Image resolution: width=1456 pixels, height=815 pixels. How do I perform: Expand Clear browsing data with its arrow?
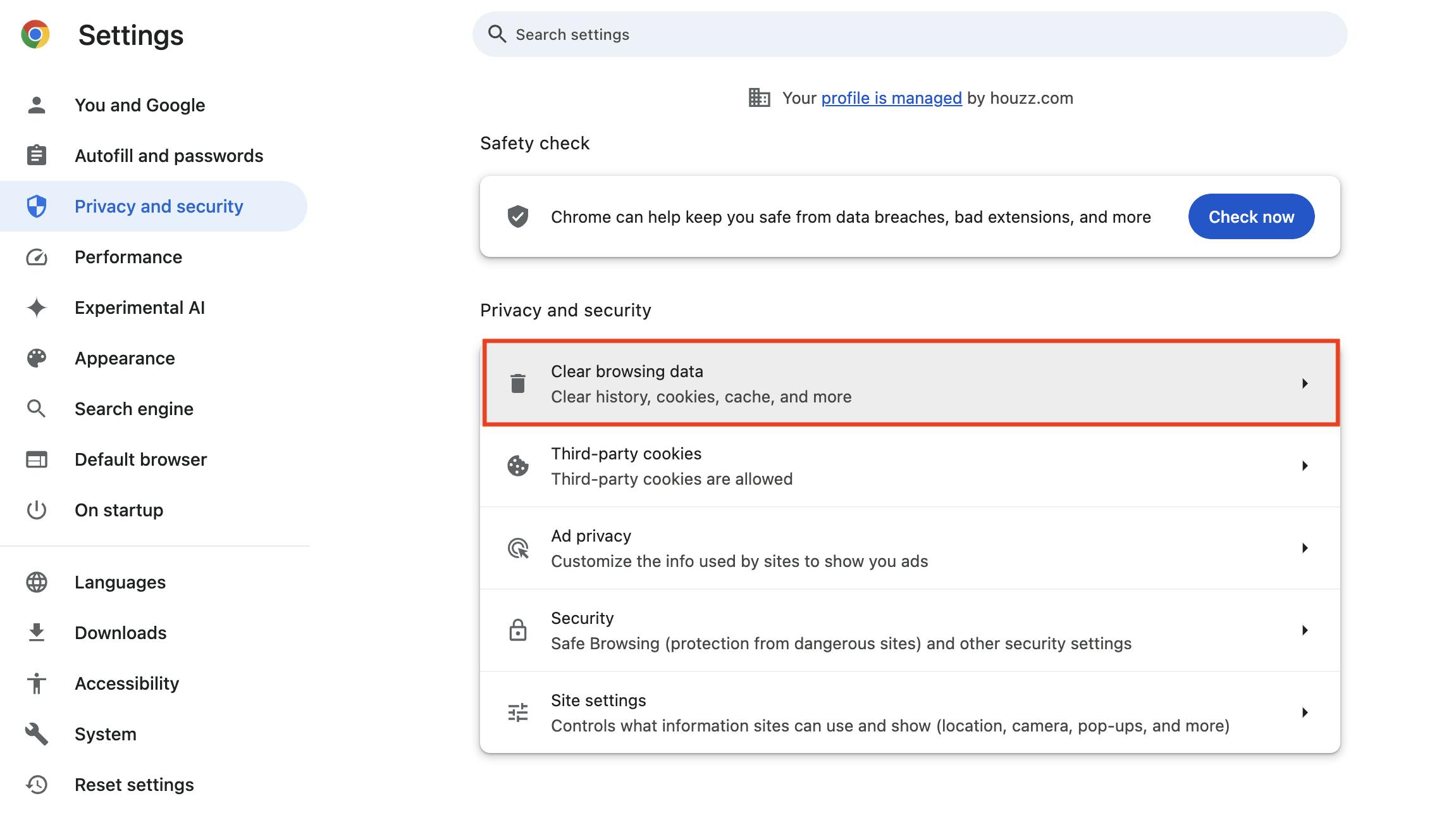(x=1305, y=383)
